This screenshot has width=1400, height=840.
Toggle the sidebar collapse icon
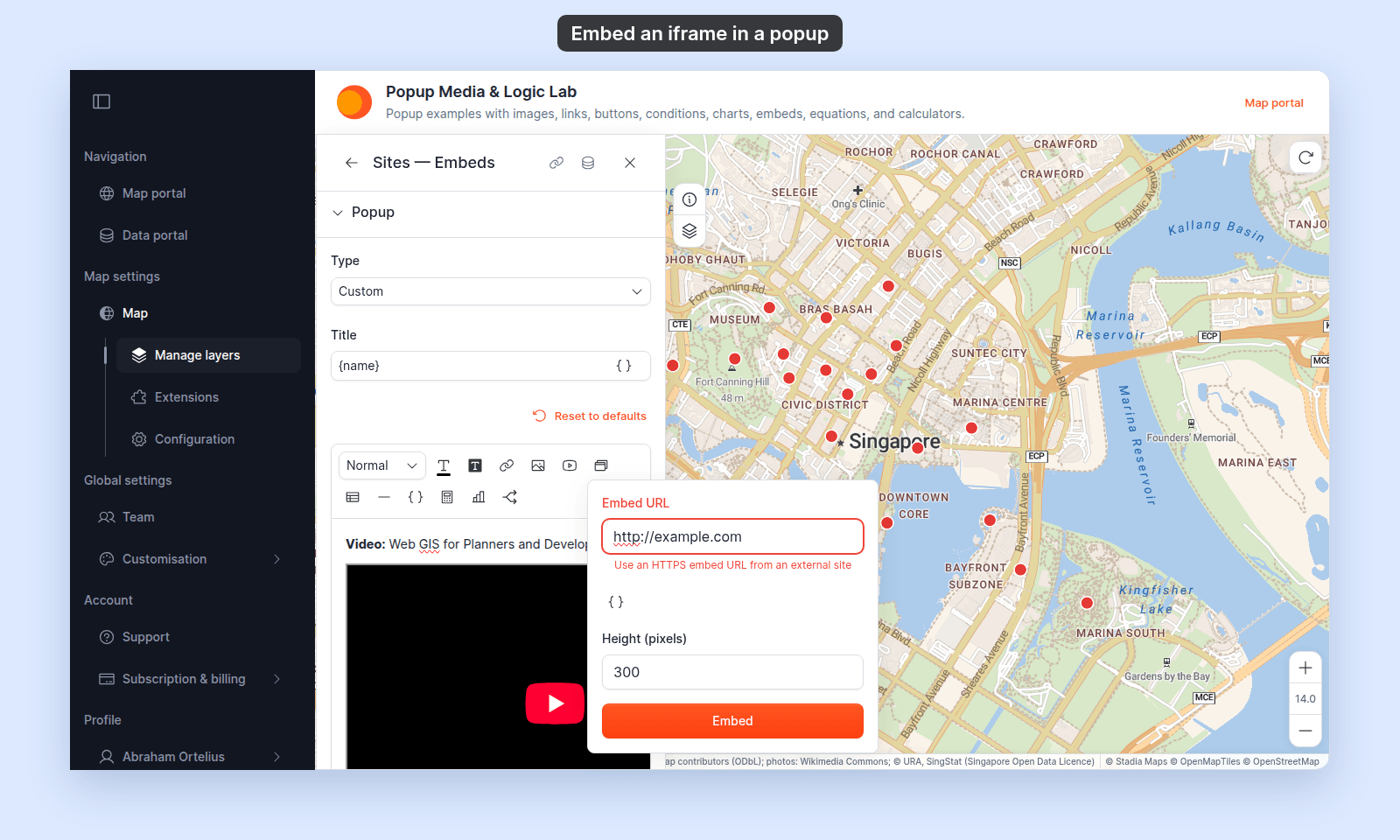point(101,101)
